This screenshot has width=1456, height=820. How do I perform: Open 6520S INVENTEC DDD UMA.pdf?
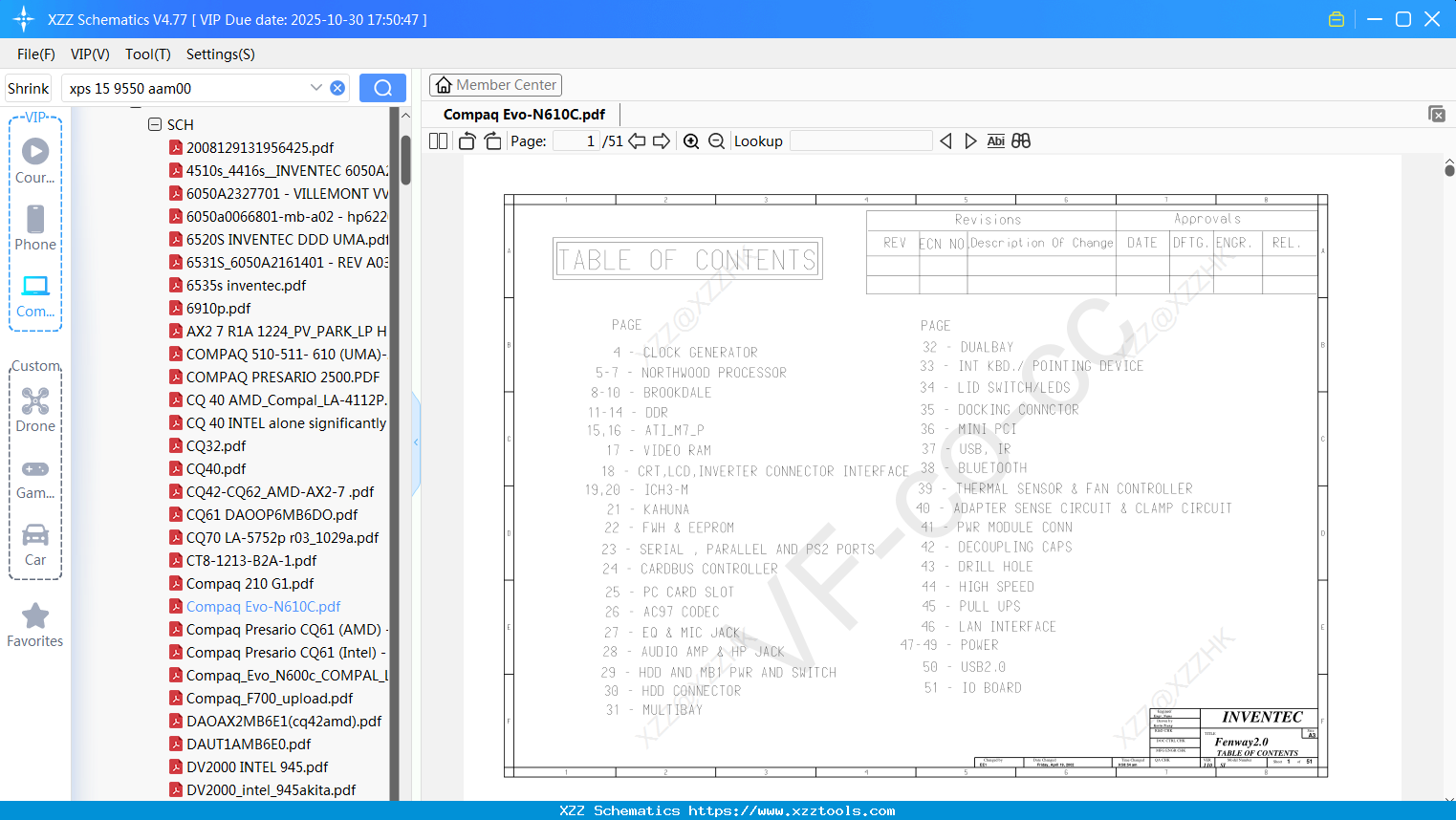(288, 240)
